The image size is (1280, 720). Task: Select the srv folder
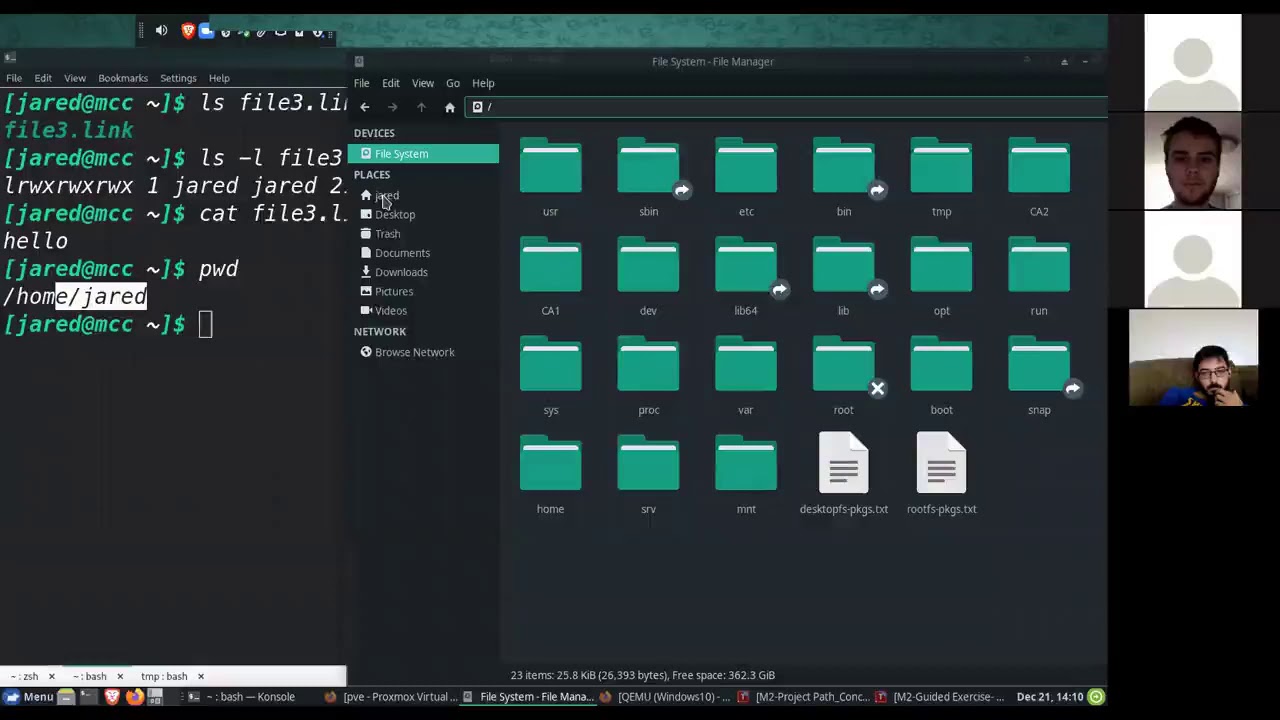coord(648,474)
